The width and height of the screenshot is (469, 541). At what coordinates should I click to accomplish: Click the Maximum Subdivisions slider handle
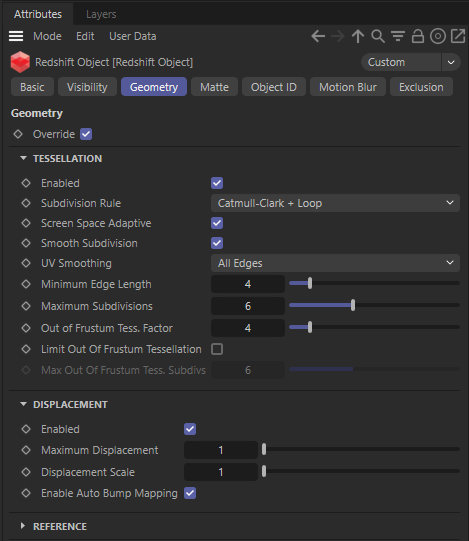tap(353, 305)
